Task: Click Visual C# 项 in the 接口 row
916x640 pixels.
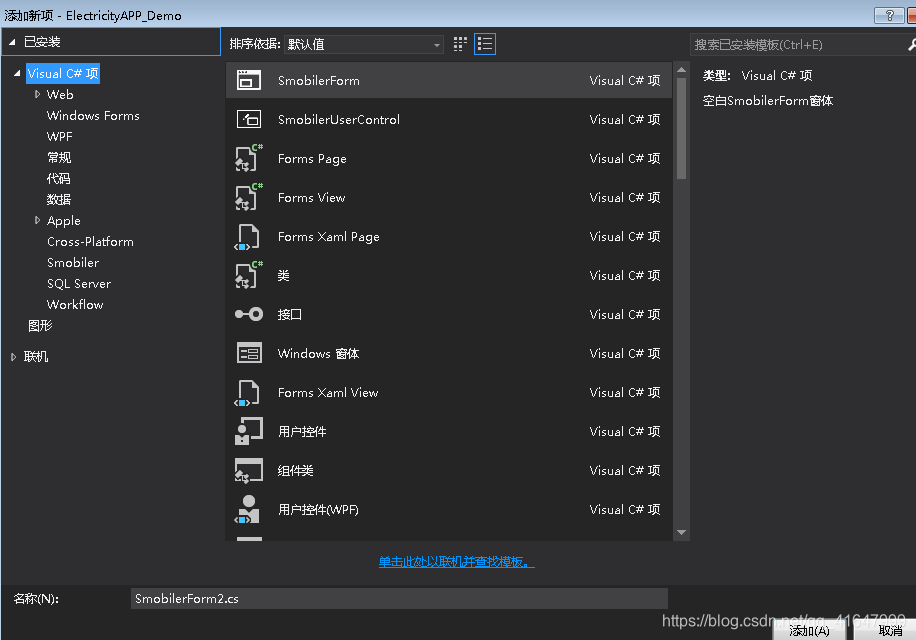Action: (624, 314)
